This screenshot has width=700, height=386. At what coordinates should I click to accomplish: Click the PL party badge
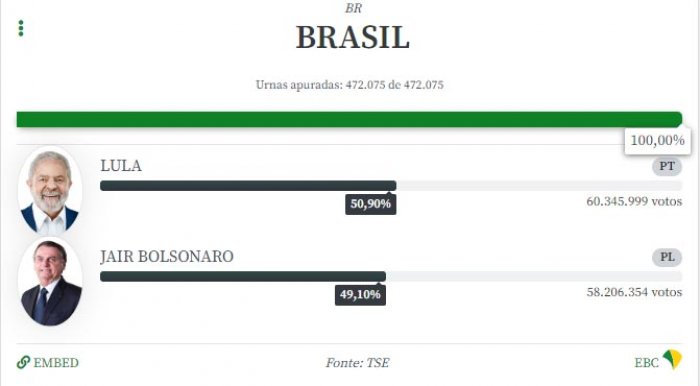(x=667, y=257)
